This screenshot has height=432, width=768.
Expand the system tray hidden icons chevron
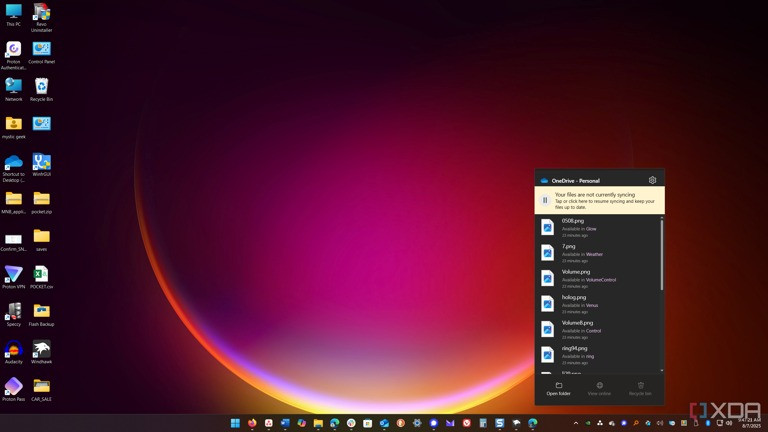click(x=575, y=423)
